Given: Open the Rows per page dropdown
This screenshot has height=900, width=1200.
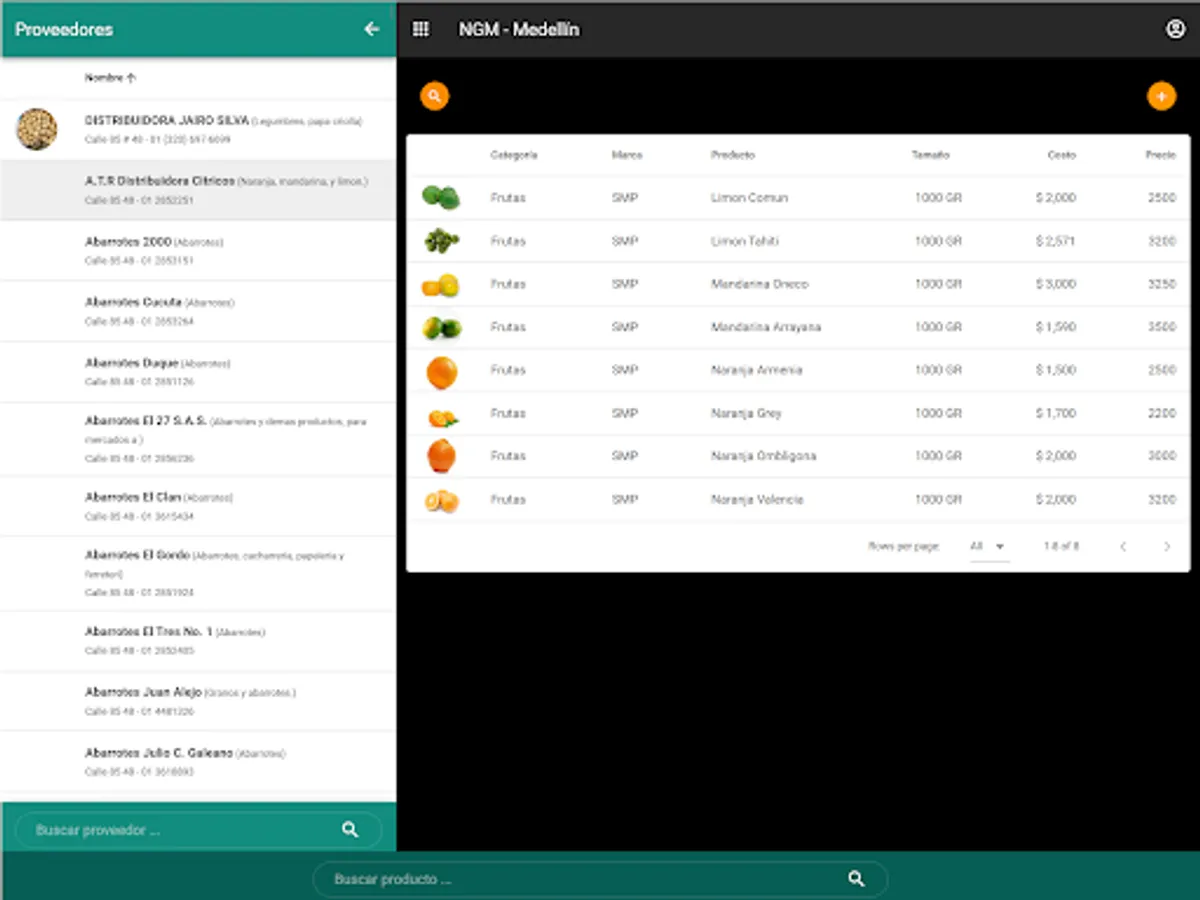Looking at the screenshot, I should 989,546.
